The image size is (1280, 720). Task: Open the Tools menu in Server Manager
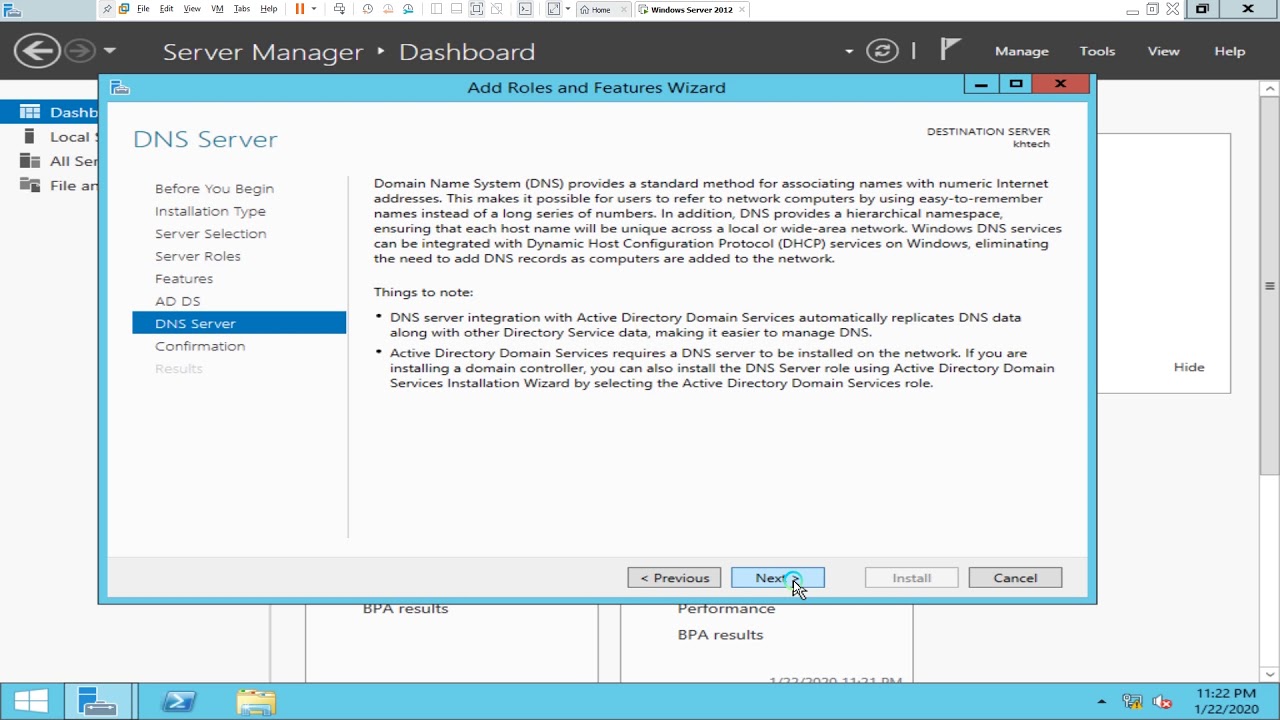1097,51
